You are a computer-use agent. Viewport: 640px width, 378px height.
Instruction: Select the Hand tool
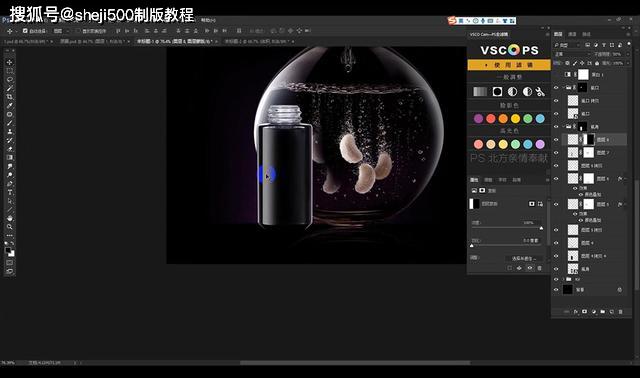[x=9, y=218]
